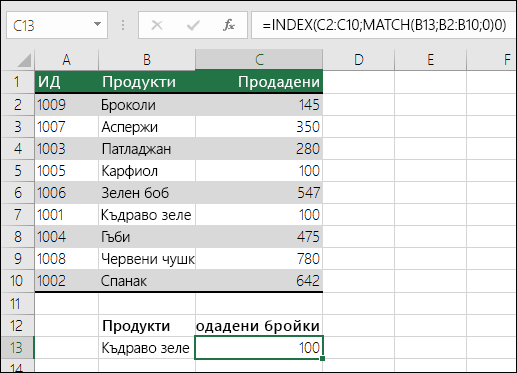Select the sold value 145
517x373 pixels.
(x=259, y=105)
